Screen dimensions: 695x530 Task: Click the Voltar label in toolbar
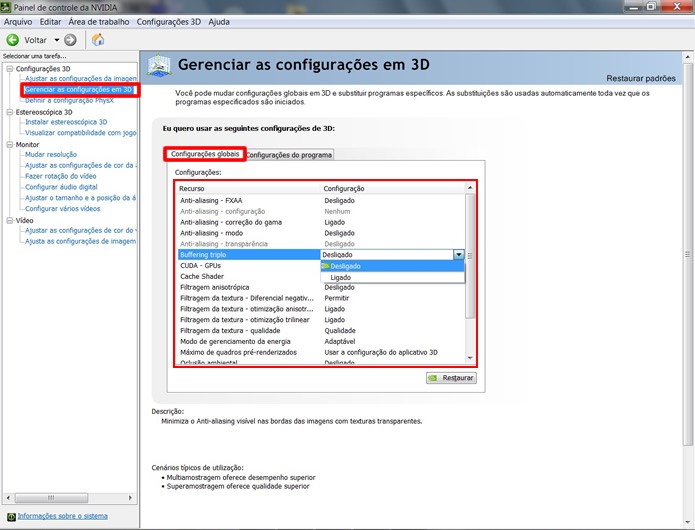(x=35, y=40)
